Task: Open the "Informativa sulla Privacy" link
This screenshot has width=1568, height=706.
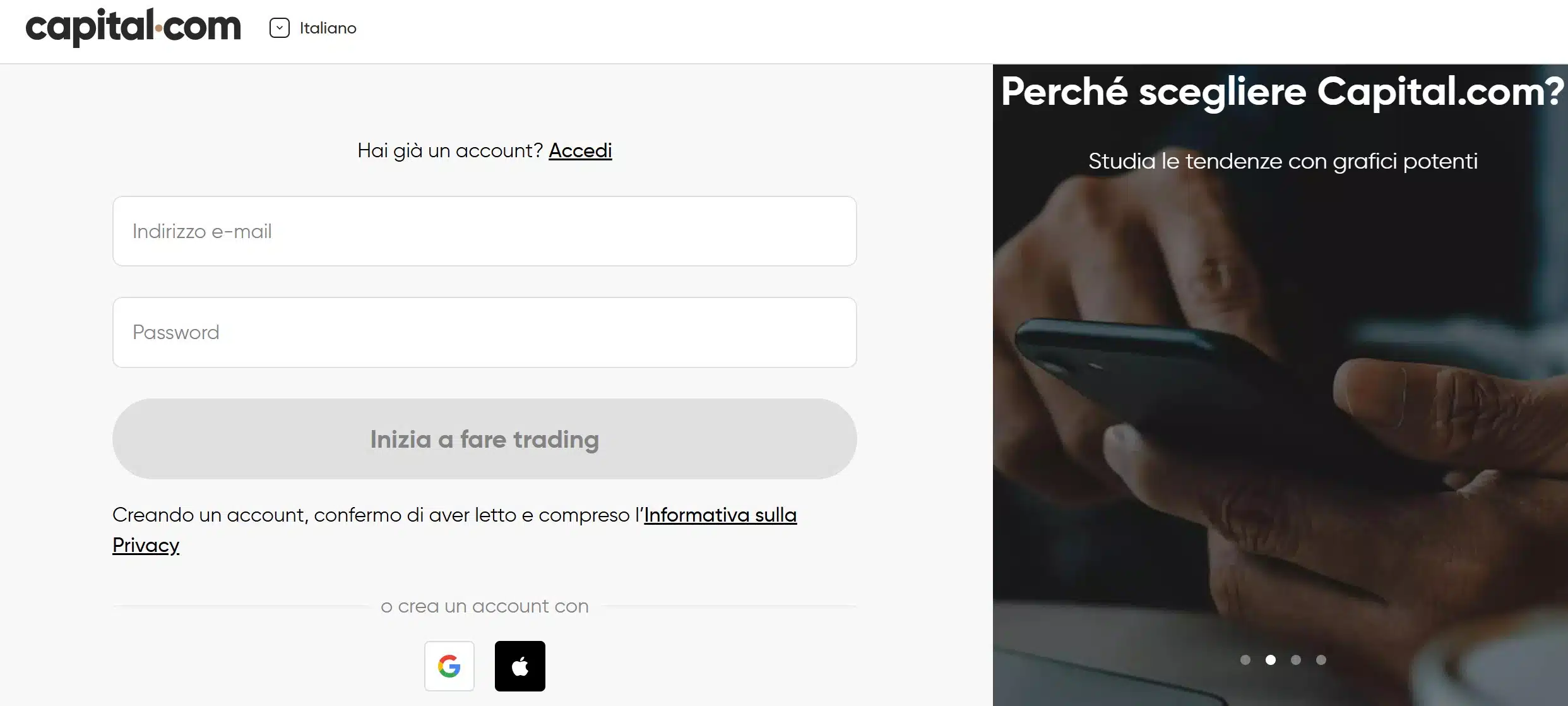Action: click(x=720, y=515)
